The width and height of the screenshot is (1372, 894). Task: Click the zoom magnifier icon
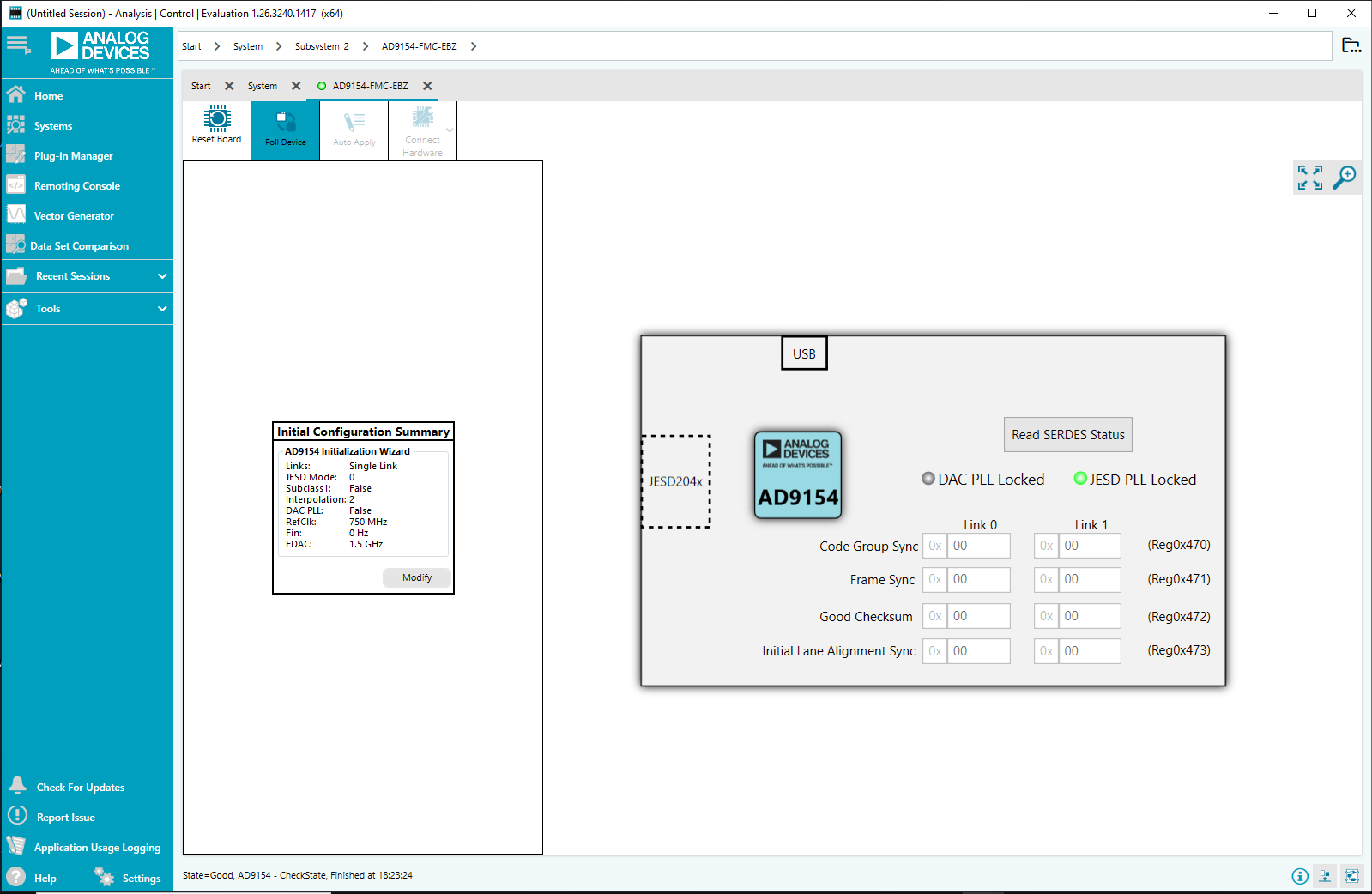pyautogui.click(x=1344, y=178)
